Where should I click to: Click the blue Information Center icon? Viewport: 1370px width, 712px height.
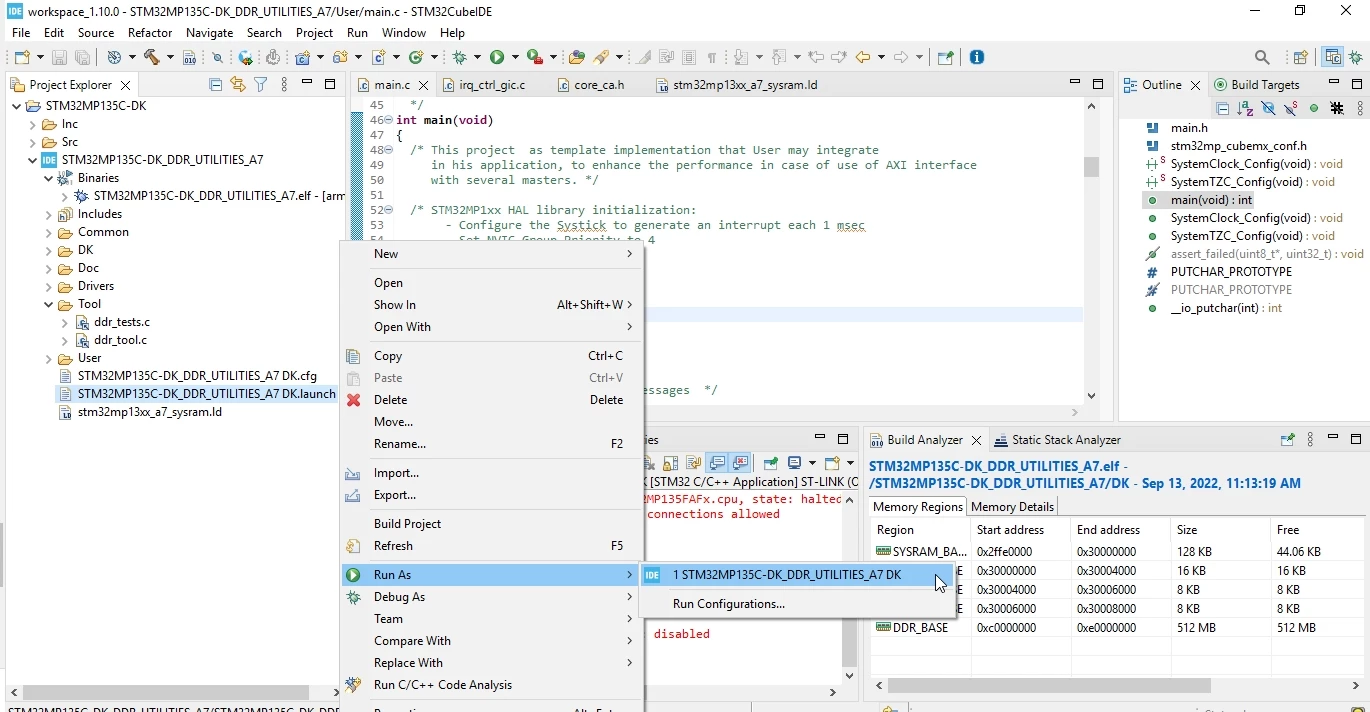[977, 57]
